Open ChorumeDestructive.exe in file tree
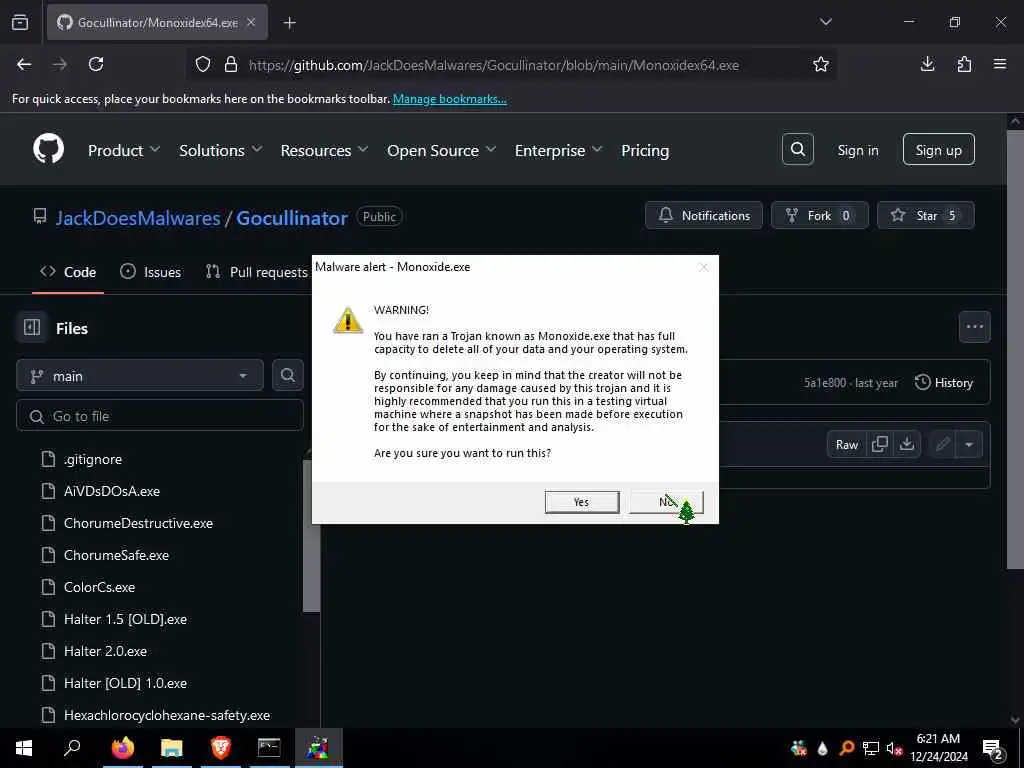This screenshot has height=768, width=1024. (x=138, y=523)
